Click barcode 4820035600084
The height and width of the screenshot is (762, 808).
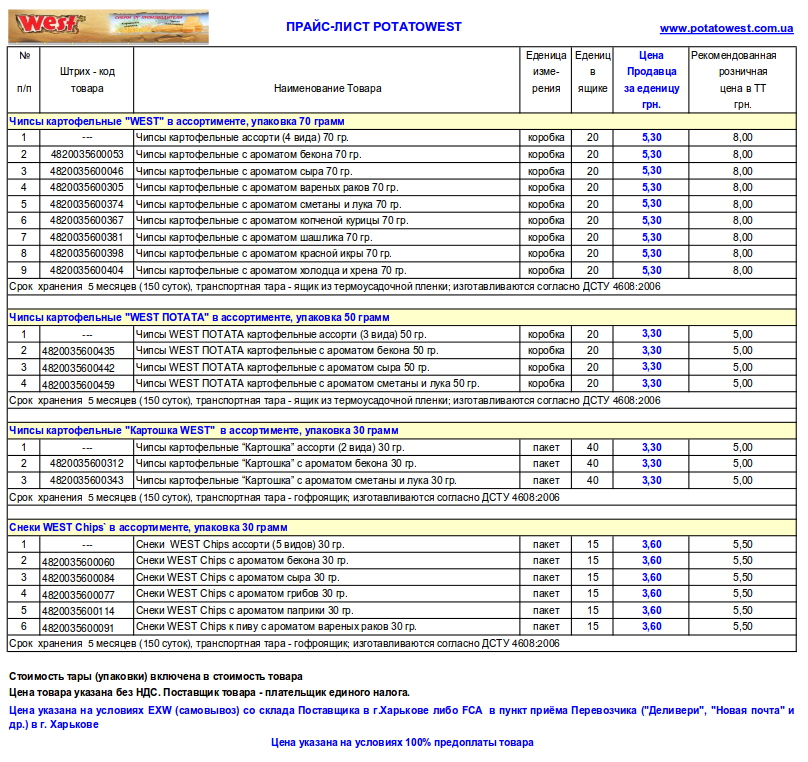pos(78,578)
